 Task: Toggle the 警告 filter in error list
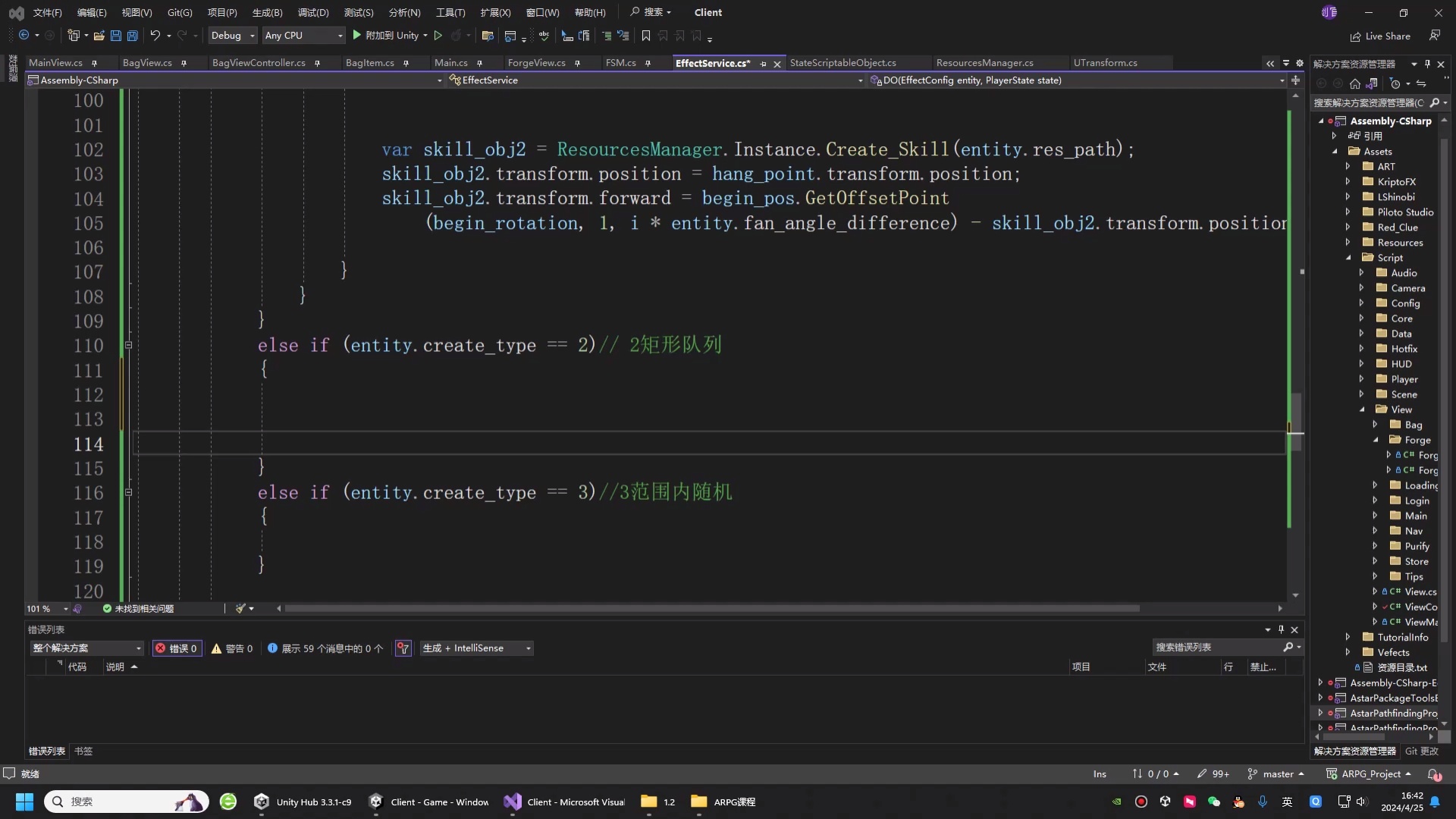pos(232,648)
